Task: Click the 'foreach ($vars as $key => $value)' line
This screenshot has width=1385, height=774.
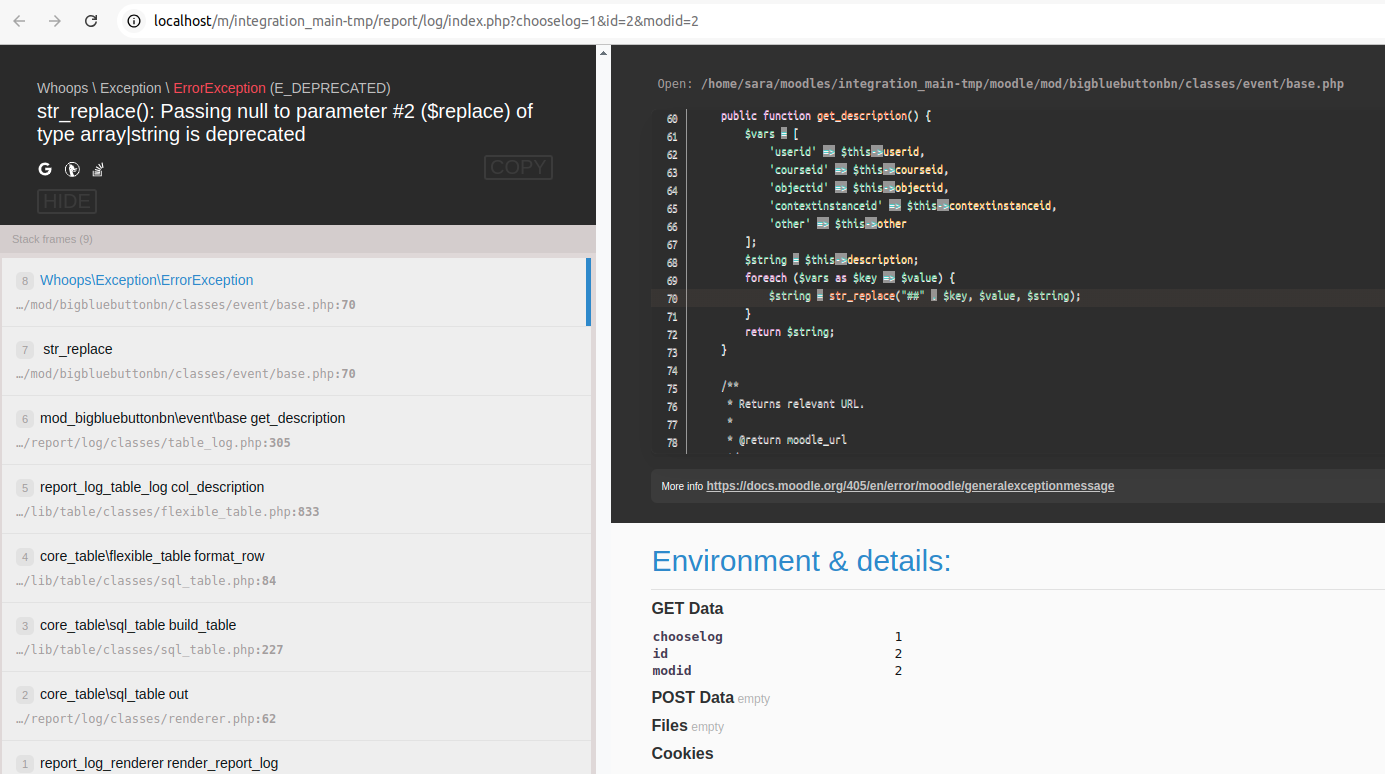Action: (x=850, y=278)
